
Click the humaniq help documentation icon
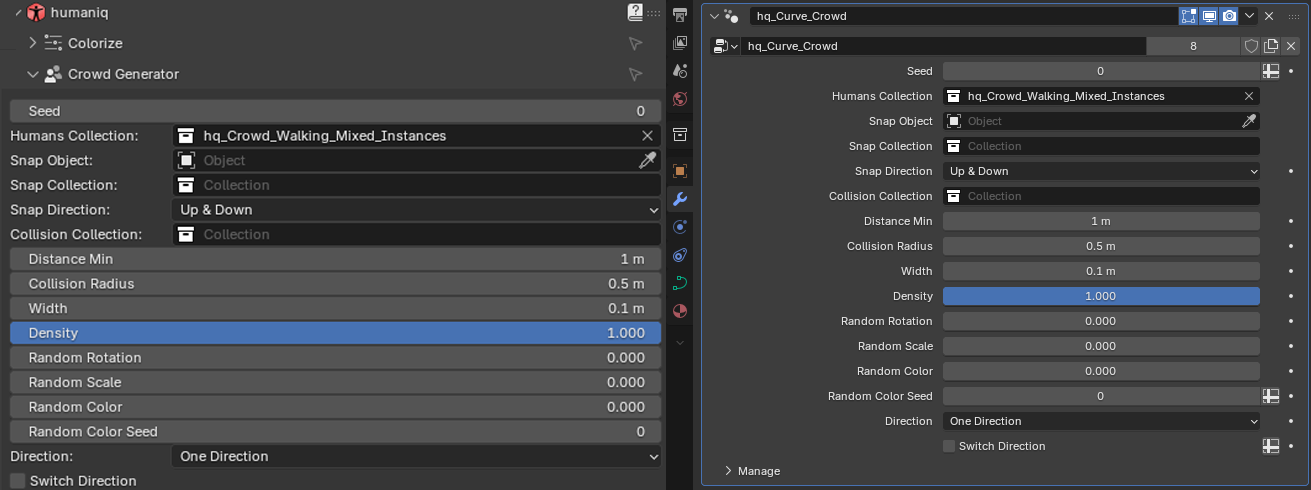pos(635,12)
